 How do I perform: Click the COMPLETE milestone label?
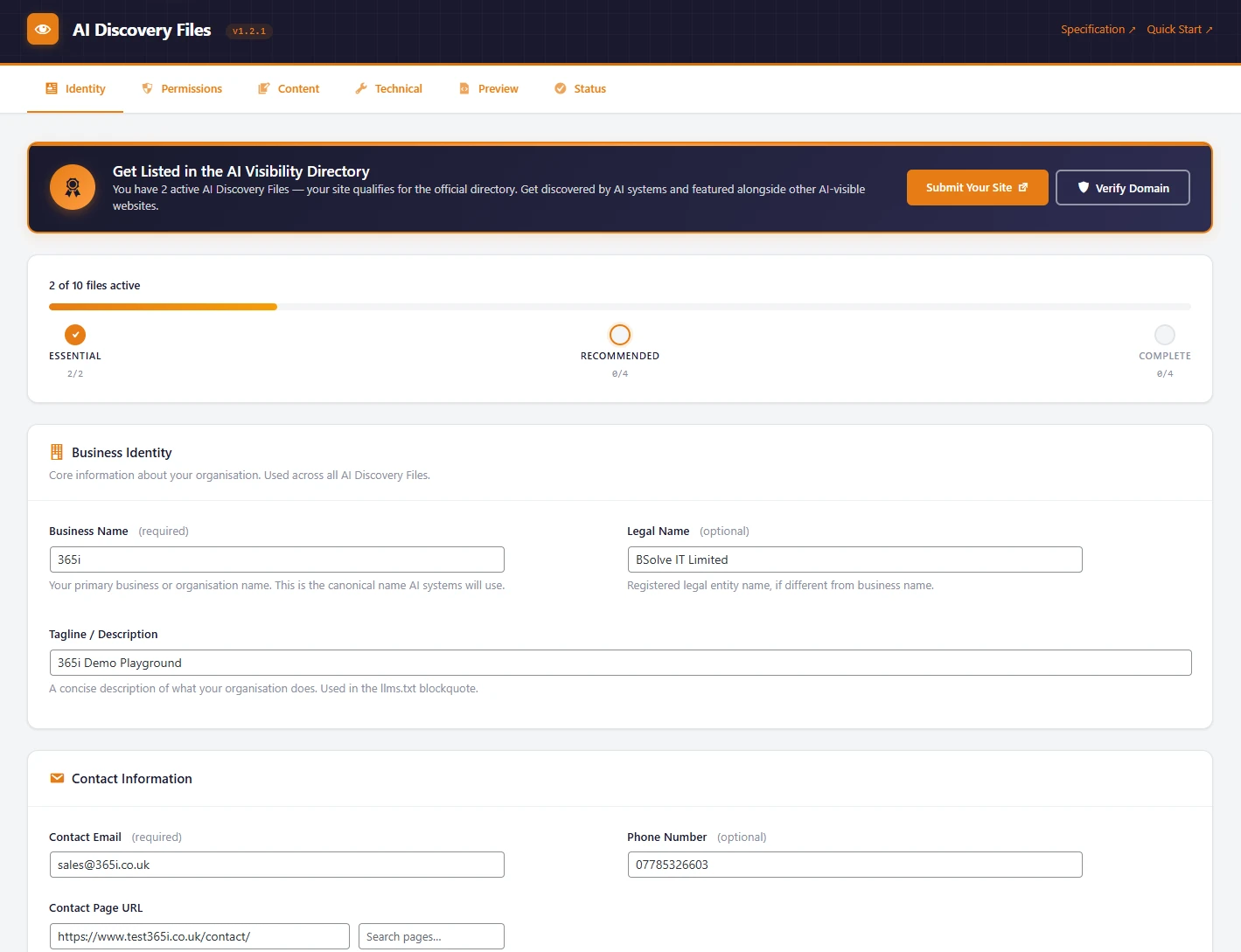point(1165,356)
